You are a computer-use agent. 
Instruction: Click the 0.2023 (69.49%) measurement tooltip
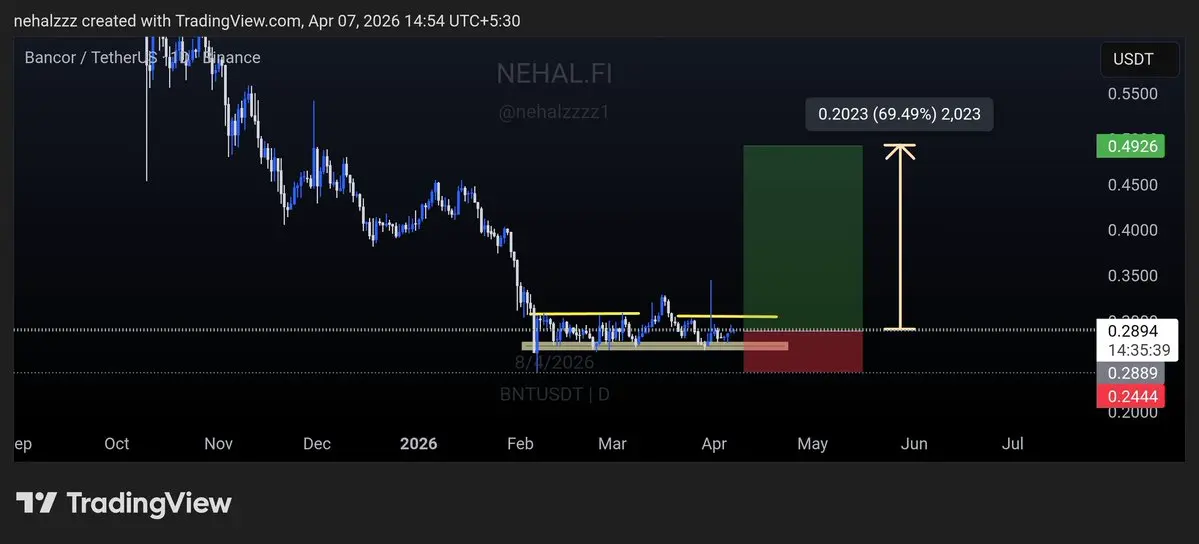pyautogui.click(x=898, y=115)
